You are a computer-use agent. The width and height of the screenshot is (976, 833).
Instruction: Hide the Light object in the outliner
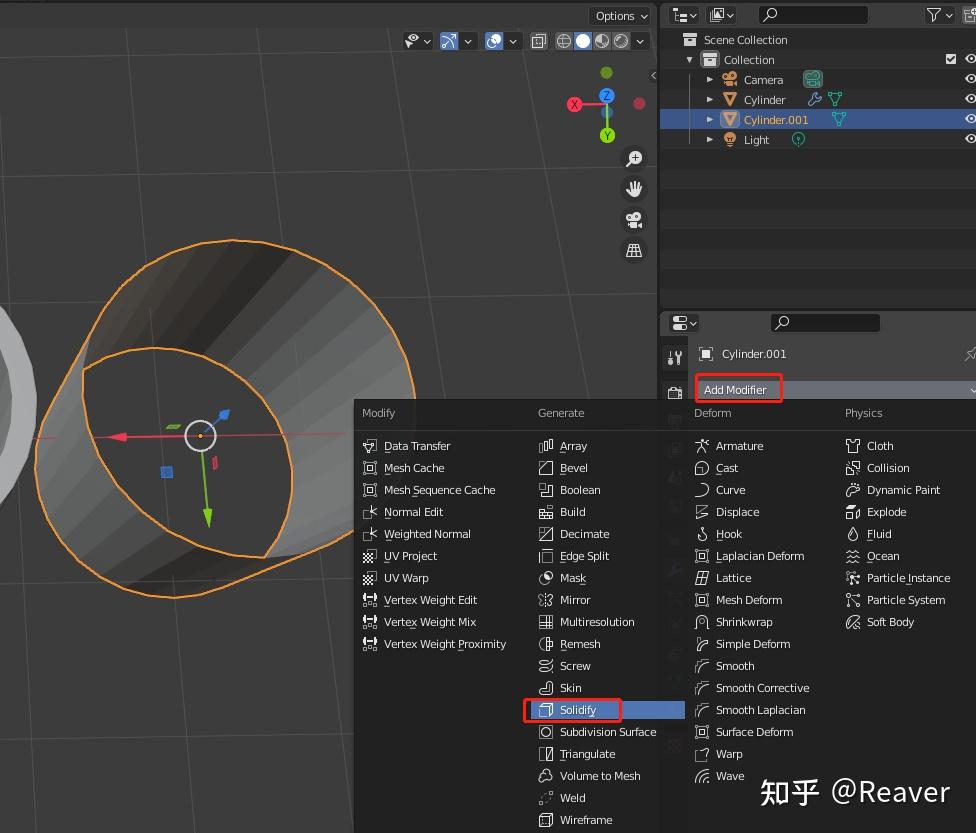click(x=968, y=139)
